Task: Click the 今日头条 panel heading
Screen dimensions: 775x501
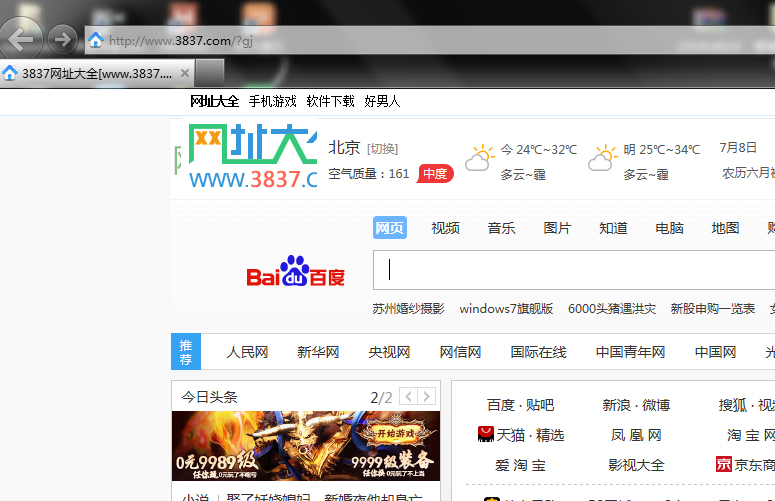Action: pyautogui.click(x=209, y=397)
